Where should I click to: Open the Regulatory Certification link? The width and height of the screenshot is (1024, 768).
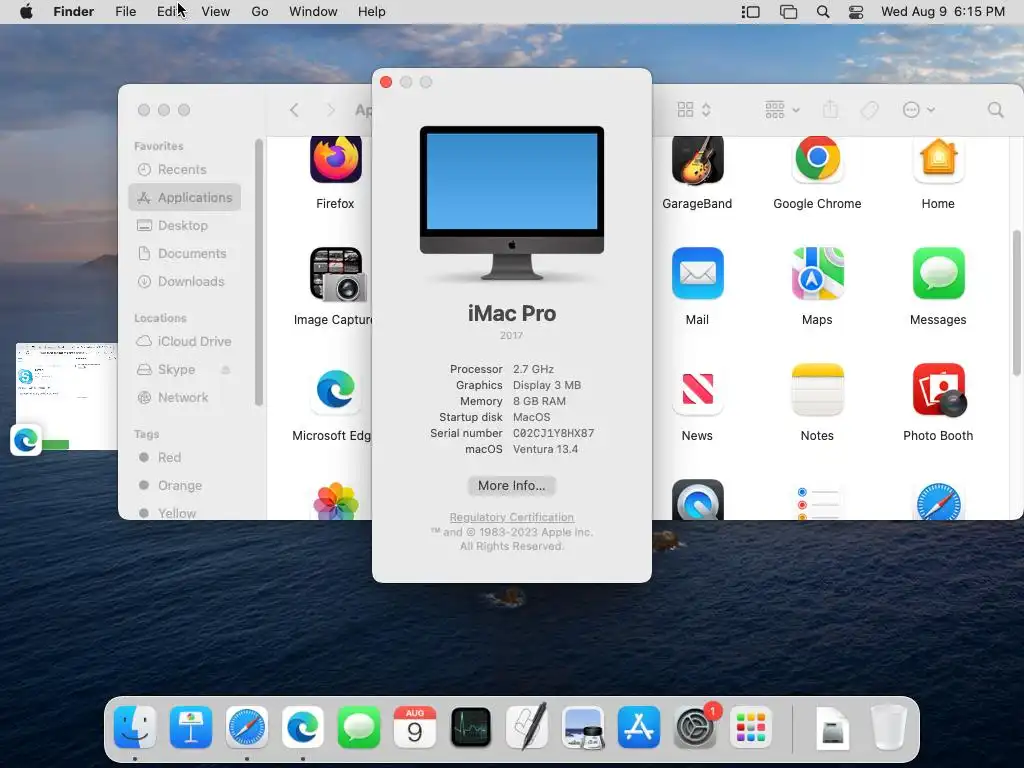click(x=511, y=517)
